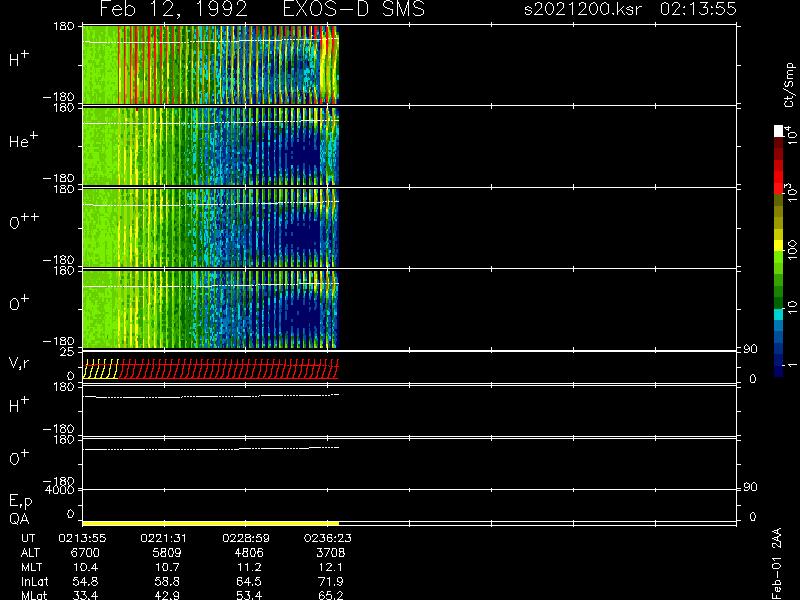Click the 'ALT' row header
Screen dimensions: 800x600
pos(30,553)
